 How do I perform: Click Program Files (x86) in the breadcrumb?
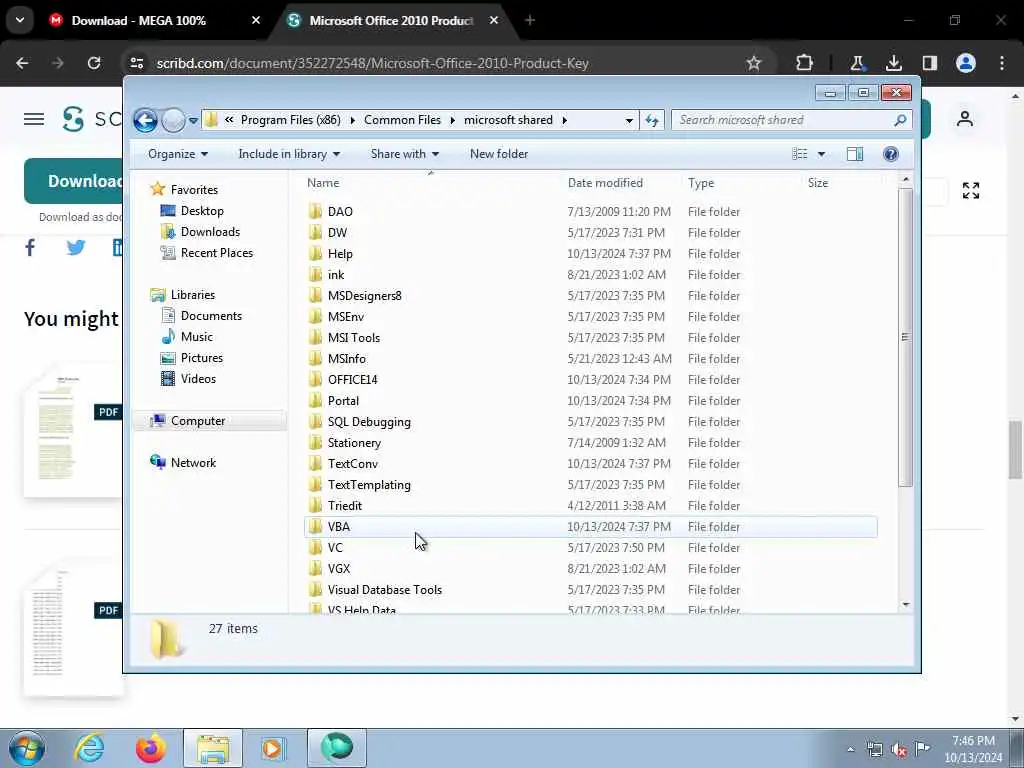(x=291, y=120)
